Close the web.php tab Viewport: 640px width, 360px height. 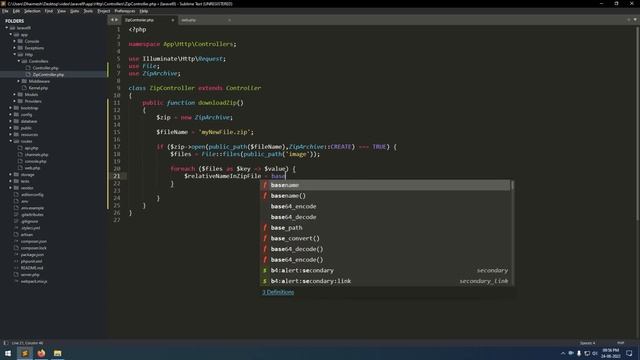click(229, 20)
